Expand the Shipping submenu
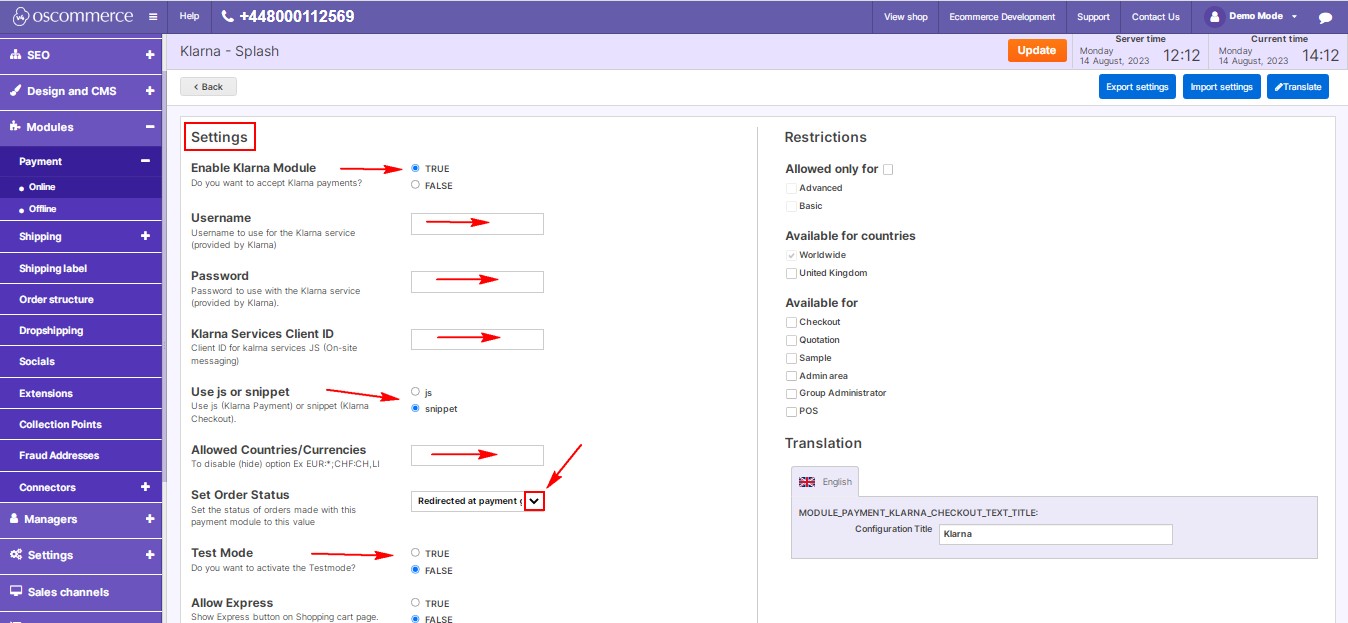This screenshot has width=1348, height=623. (145, 236)
